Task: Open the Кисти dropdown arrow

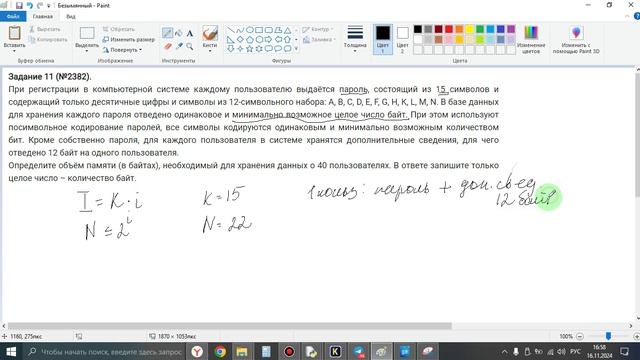Action: pos(210,51)
